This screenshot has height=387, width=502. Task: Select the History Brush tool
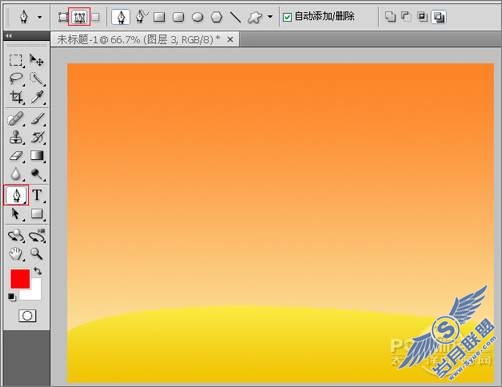coord(38,137)
